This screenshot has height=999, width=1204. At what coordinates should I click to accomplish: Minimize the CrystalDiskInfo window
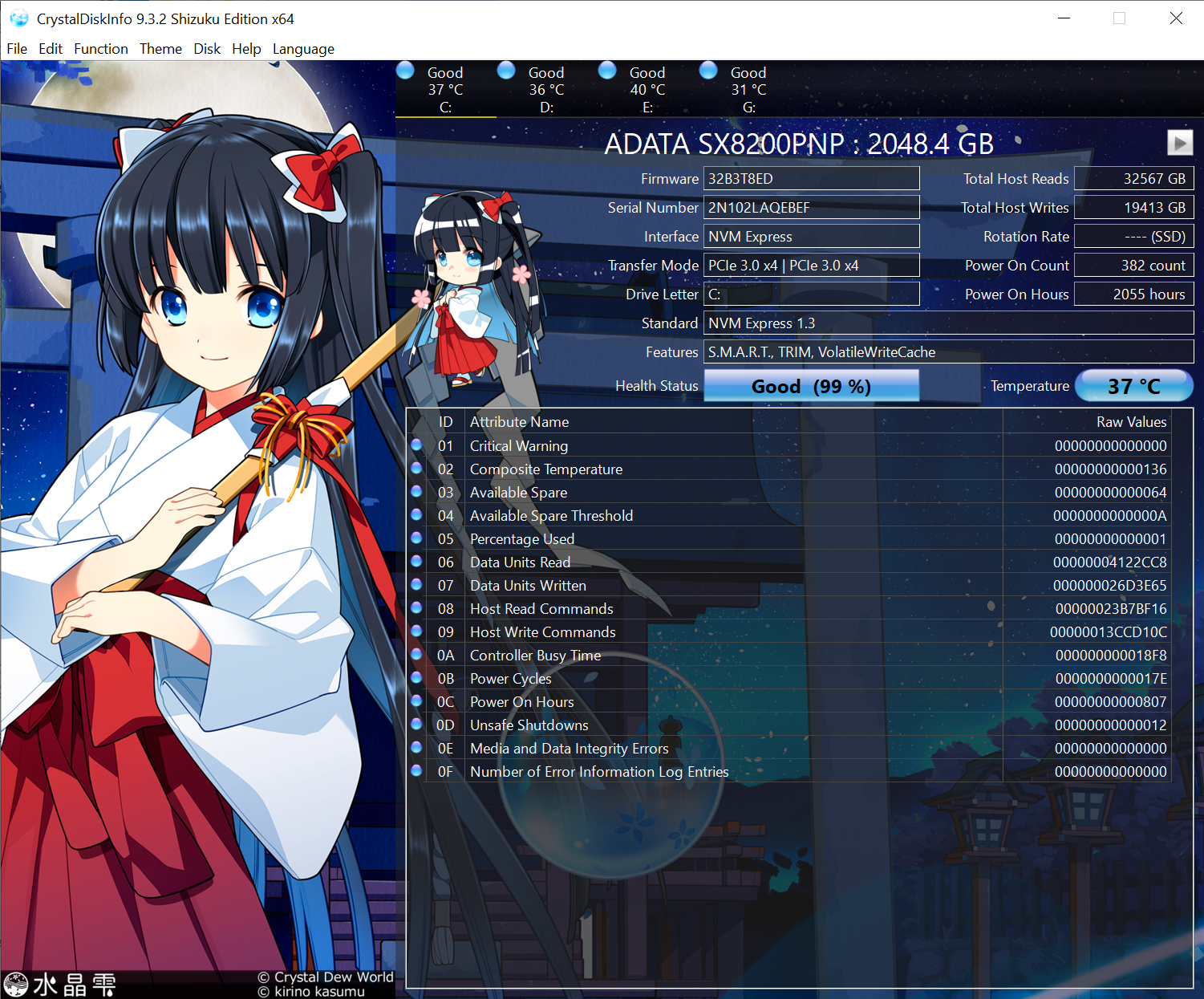[x=1064, y=18]
